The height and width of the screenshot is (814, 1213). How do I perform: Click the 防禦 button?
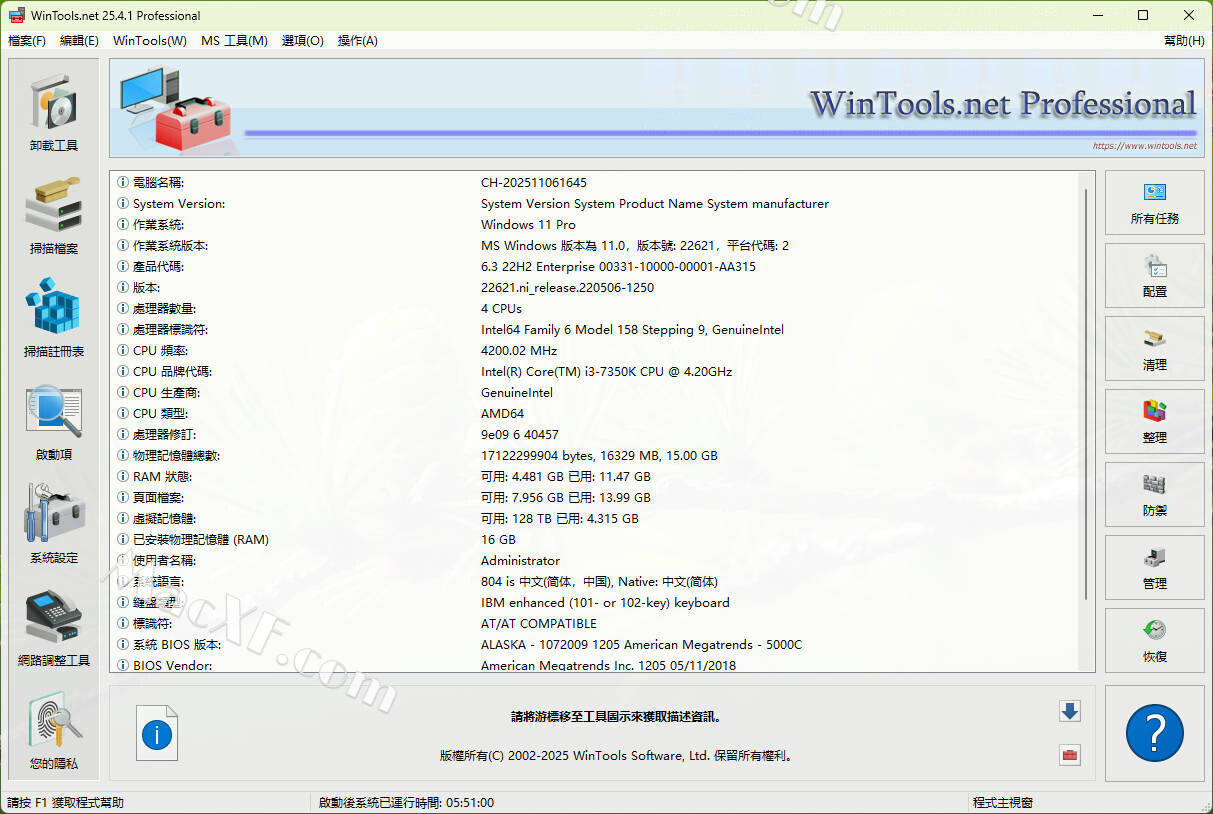(1154, 495)
